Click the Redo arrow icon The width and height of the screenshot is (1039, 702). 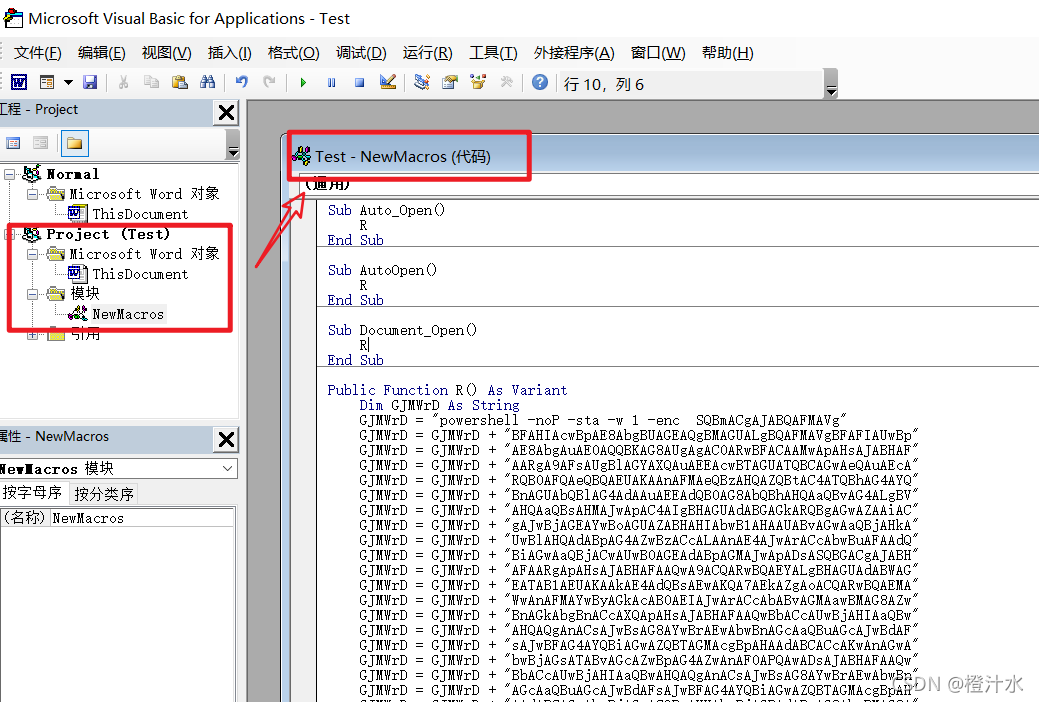(269, 82)
